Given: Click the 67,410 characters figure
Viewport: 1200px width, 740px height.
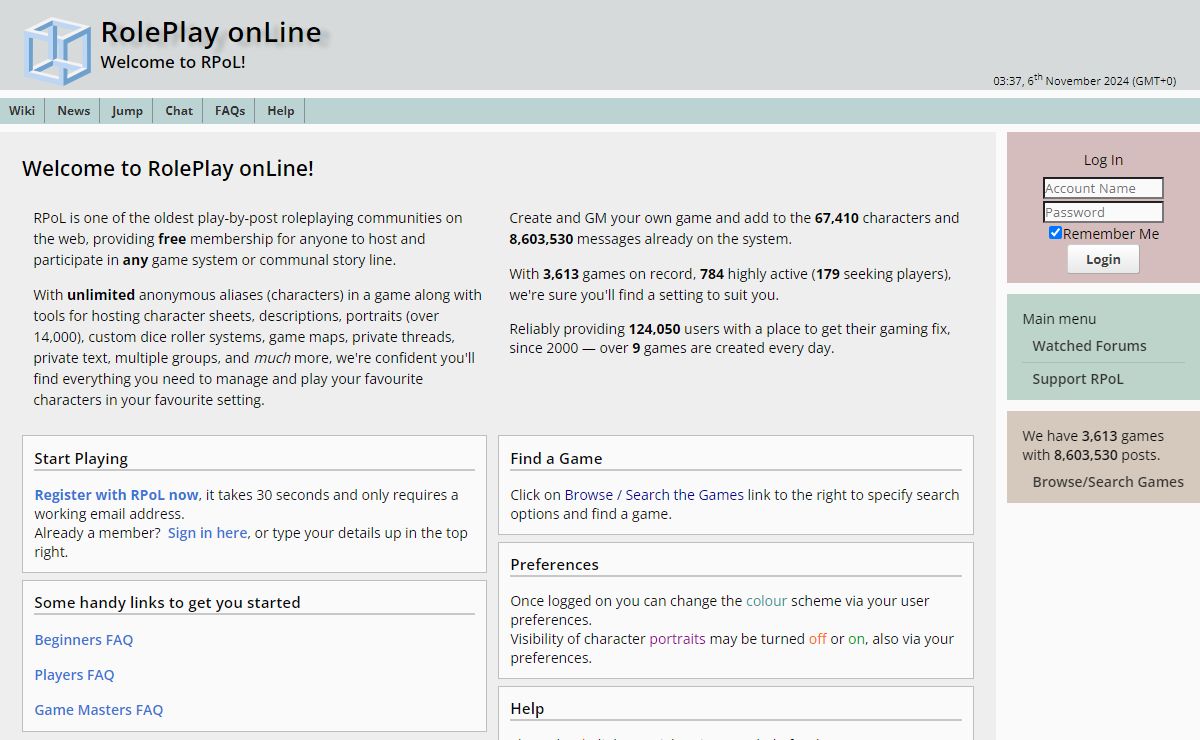Looking at the screenshot, I should [x=837, y=218].
